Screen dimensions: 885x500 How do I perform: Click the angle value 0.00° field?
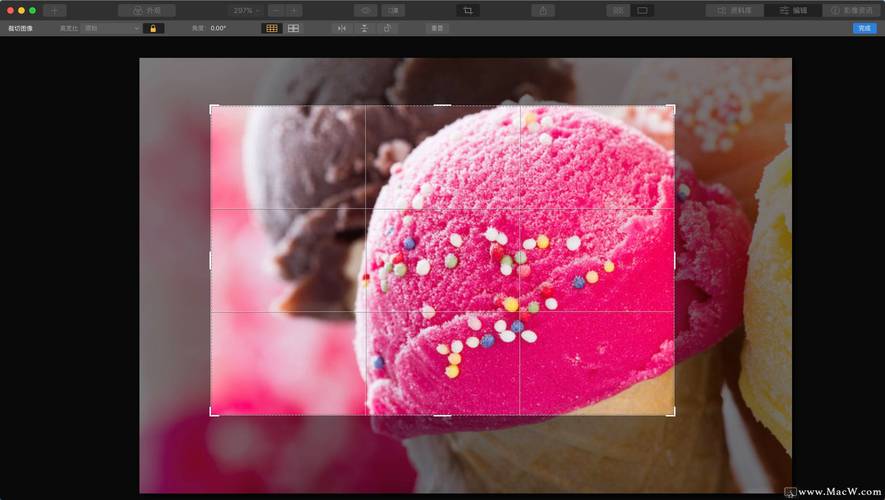218,28
